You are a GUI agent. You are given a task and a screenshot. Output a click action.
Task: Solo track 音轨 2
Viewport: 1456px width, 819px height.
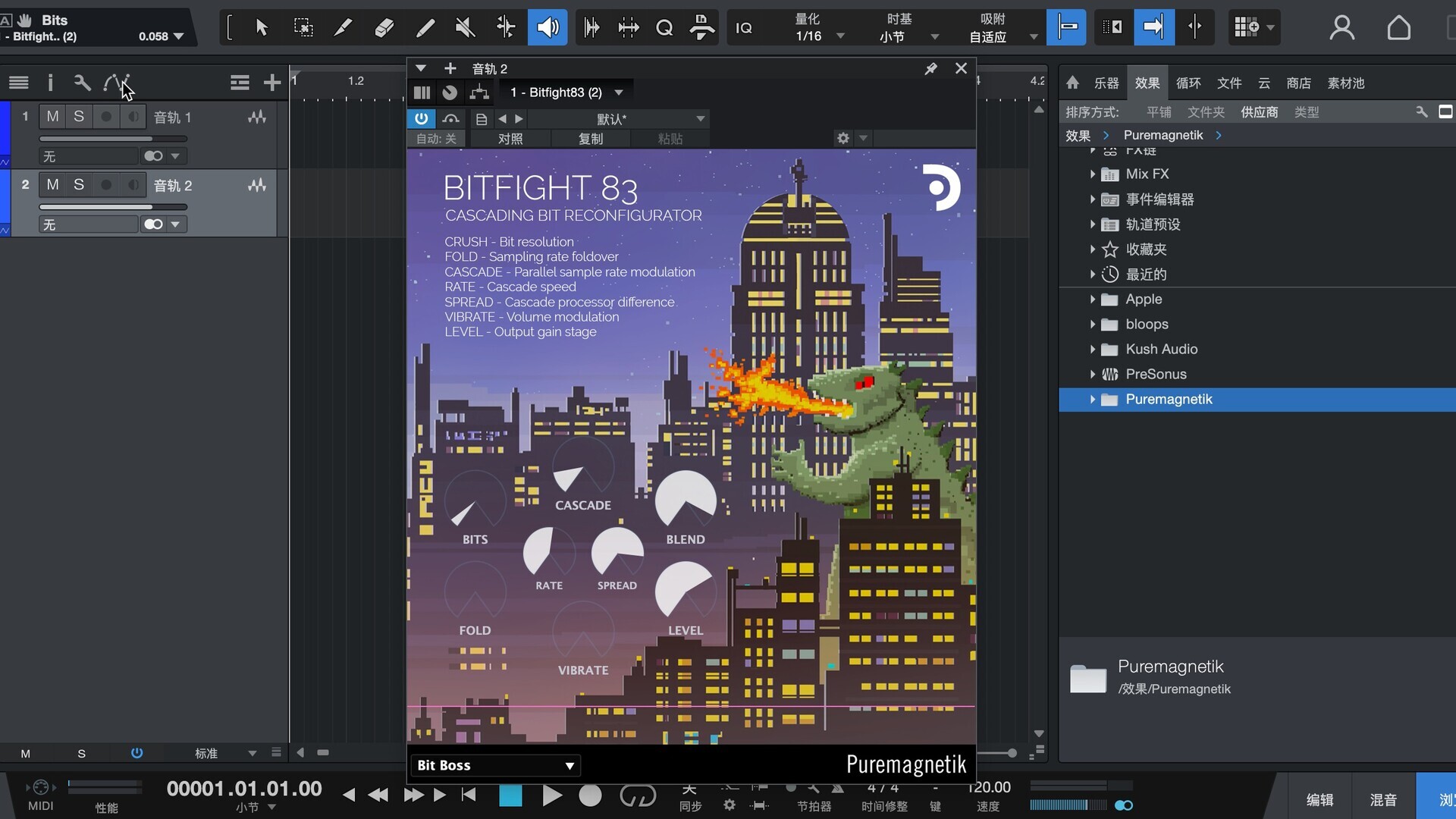(79, 184)
